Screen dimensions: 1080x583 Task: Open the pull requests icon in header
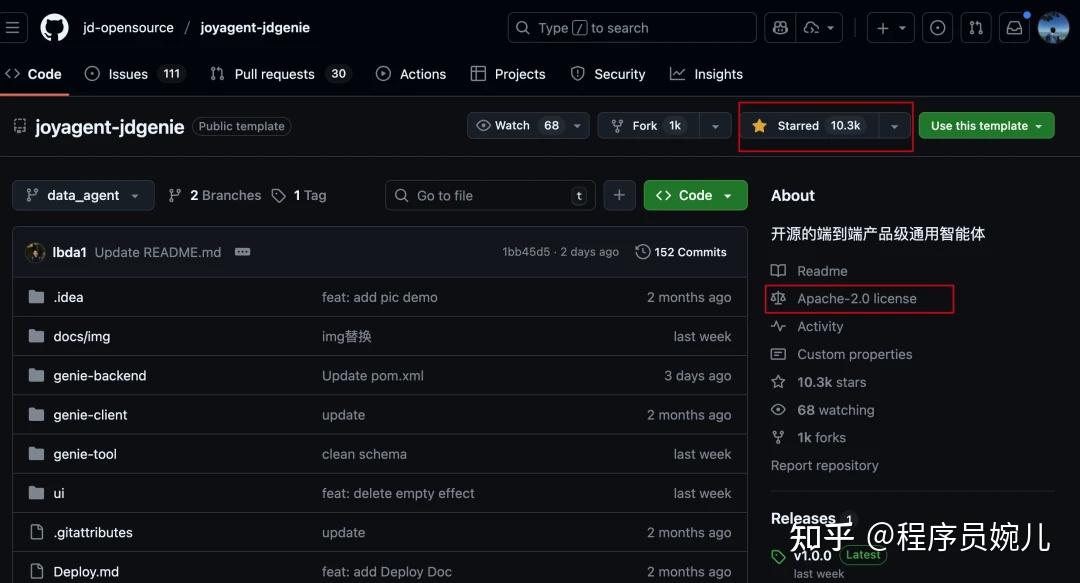976,28
